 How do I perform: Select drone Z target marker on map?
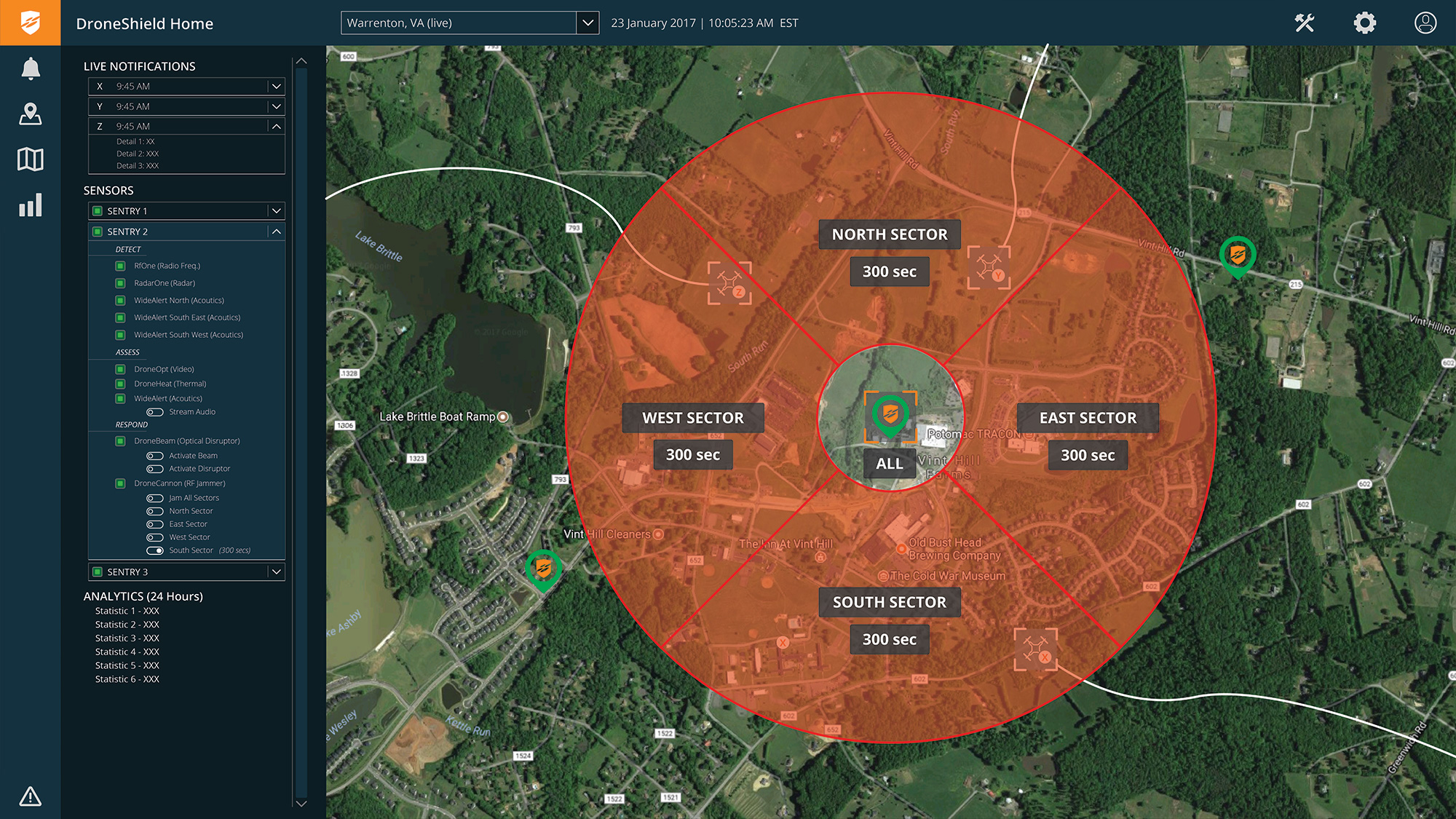tap(729, 282)
